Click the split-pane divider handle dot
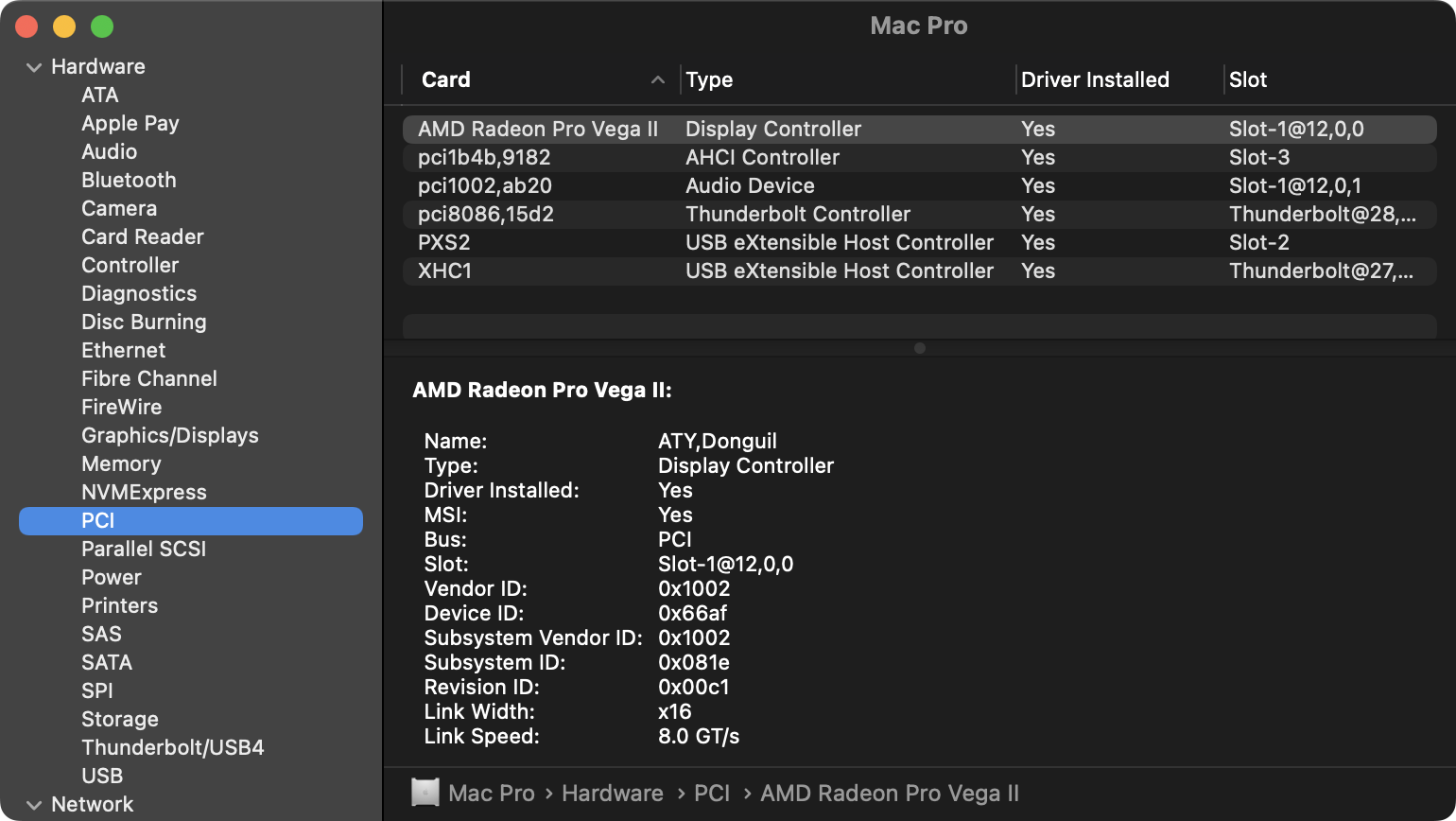Screen dimensions: 1456x821 [919, 348]
